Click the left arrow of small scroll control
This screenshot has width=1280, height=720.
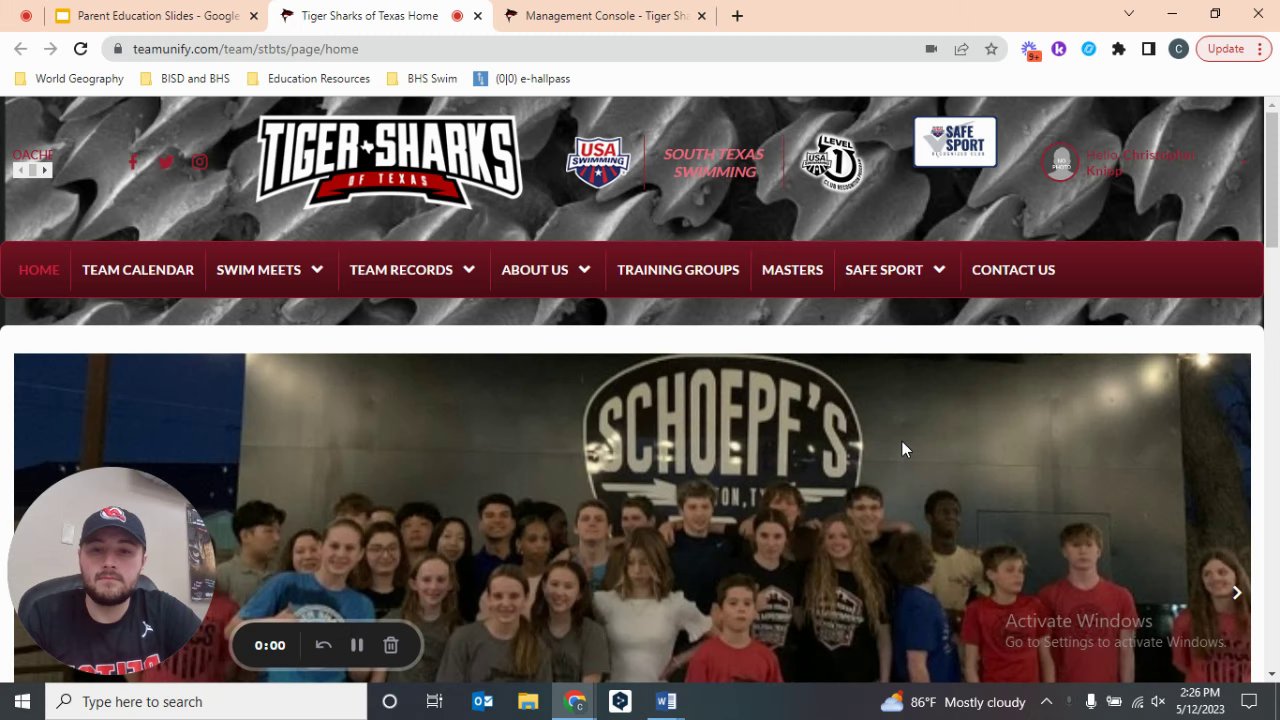pyautogui.click(x=19, y=171)
